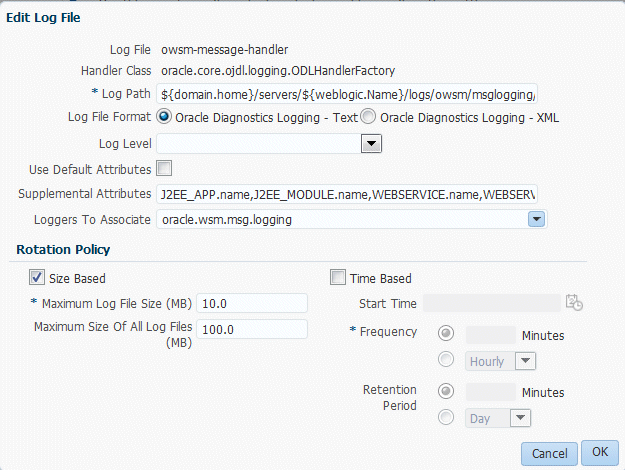Click the Supplemental Attributes field
This screenshot has height=470, width=625.
pyautogui.click(x=347, y=195)
